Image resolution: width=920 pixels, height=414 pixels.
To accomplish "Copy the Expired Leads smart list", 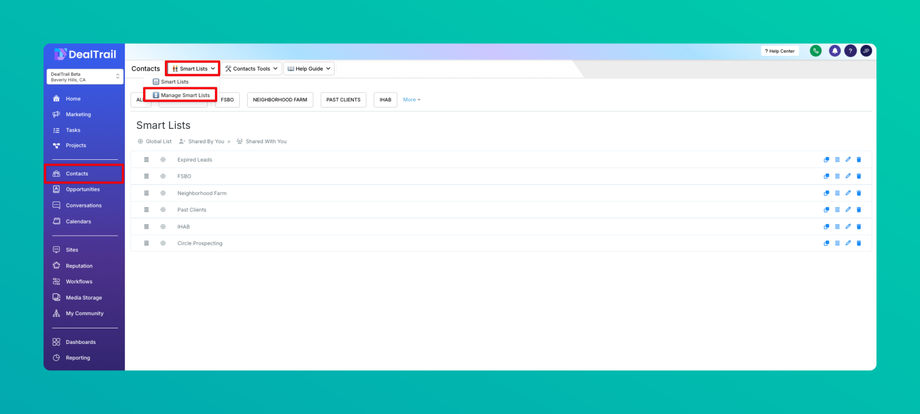I will pos(826,160).
